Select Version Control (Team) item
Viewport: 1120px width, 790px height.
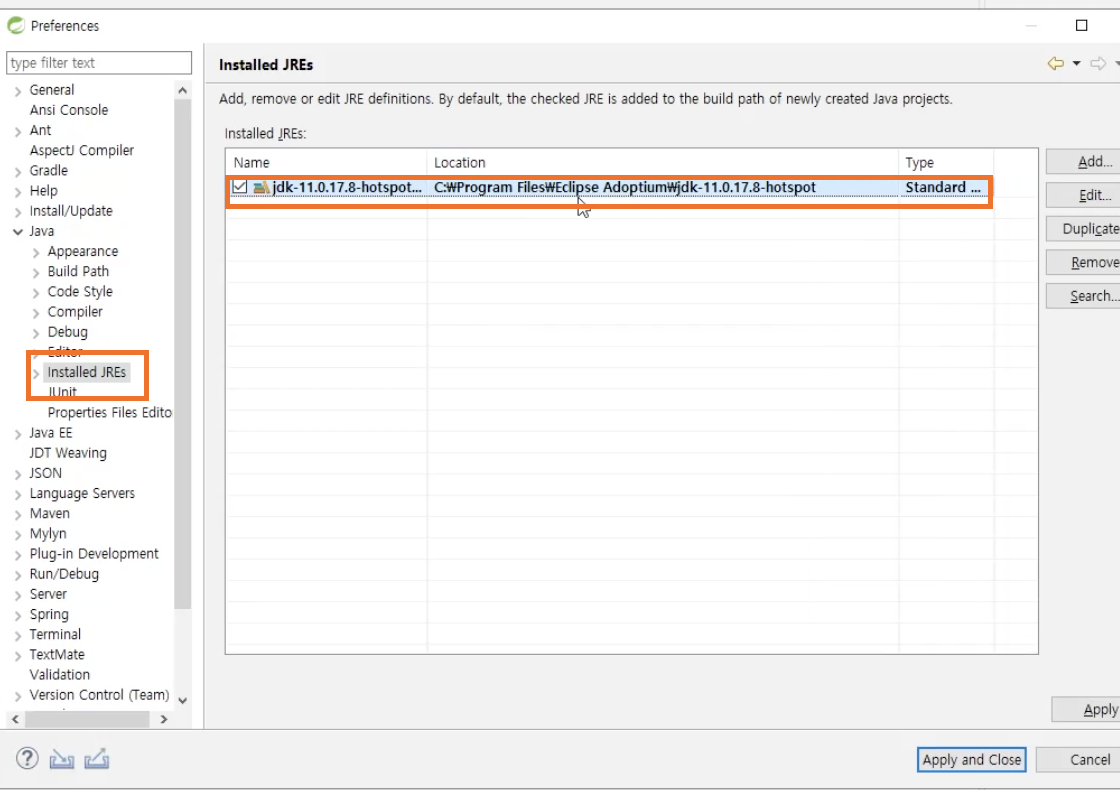(x=99, y=694)
